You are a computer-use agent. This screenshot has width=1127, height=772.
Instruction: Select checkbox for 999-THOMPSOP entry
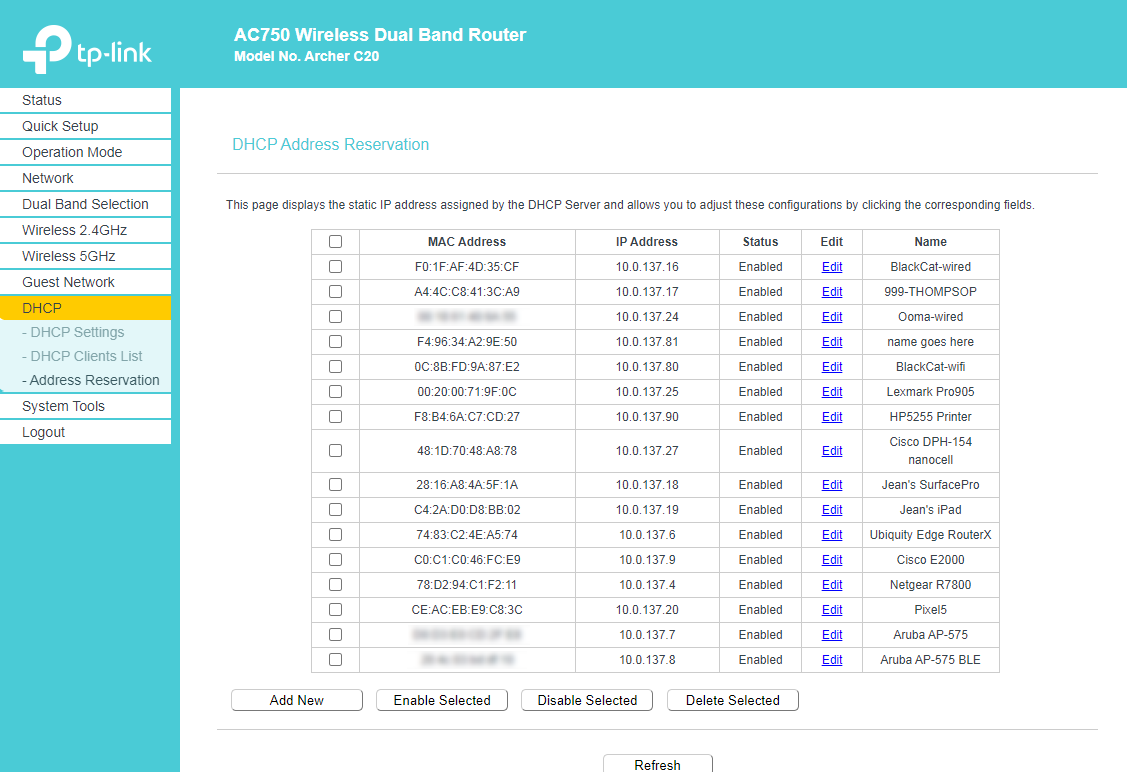[x=335, y=292]
